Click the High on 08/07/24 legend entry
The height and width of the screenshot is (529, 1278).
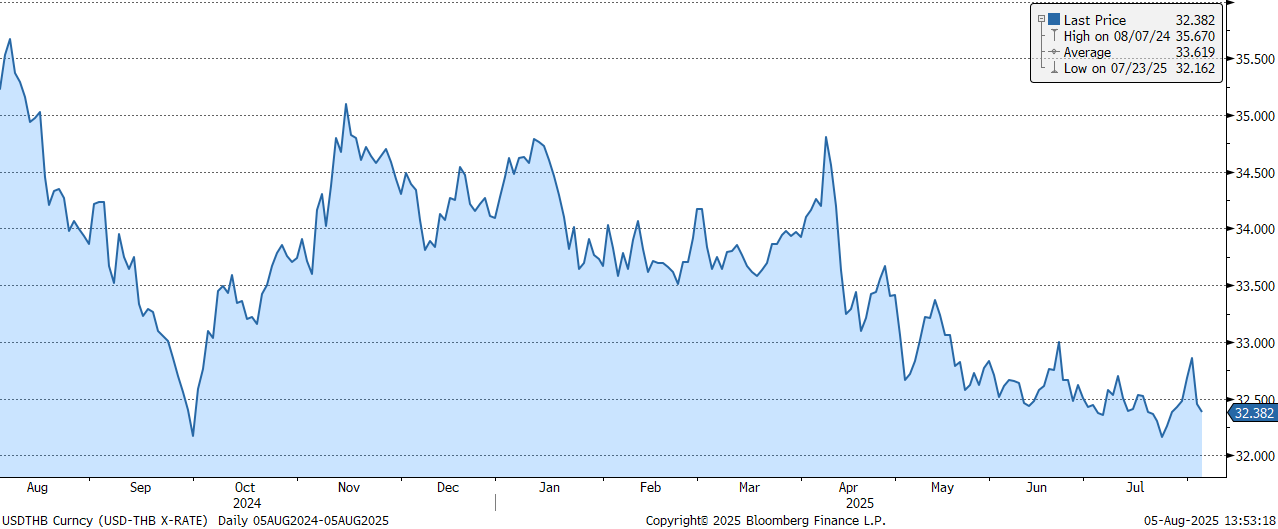[x=1116, y=36]
